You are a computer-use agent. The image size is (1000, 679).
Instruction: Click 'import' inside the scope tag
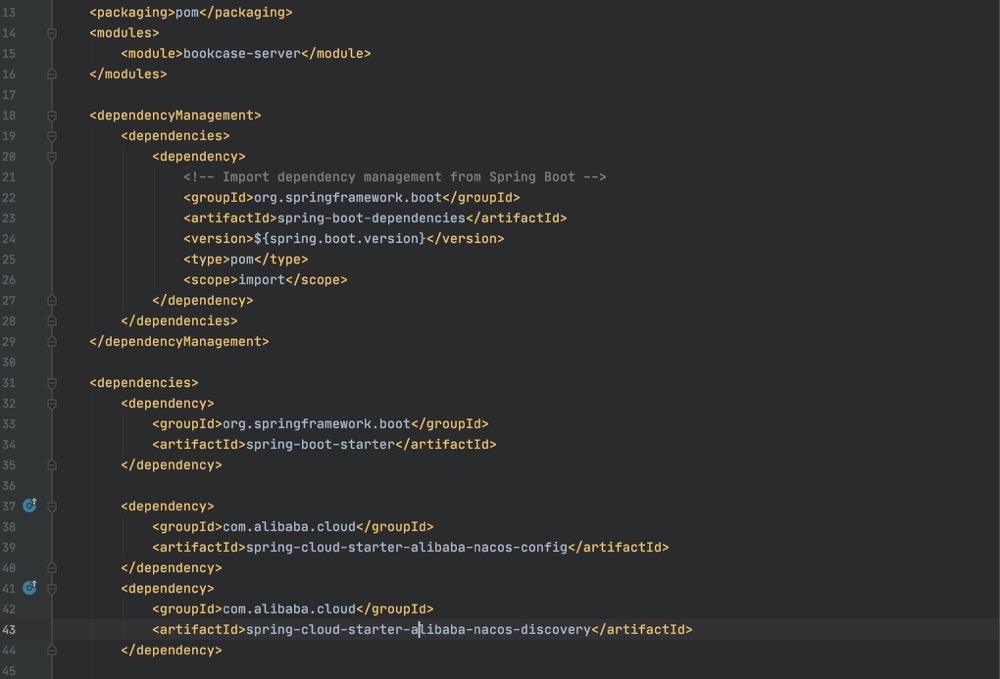point(261,280)
